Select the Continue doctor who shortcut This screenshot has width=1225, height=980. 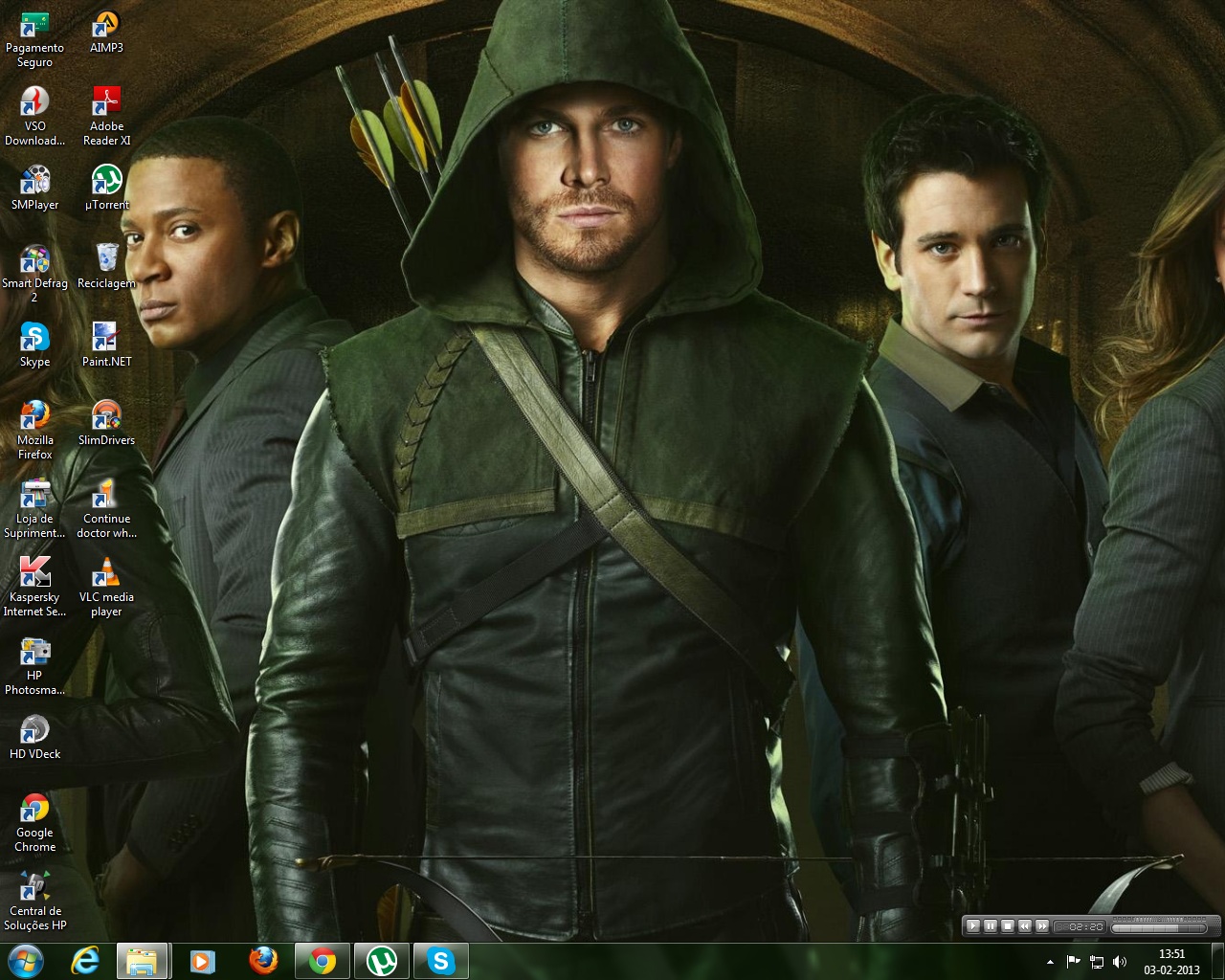coord(106,510)
